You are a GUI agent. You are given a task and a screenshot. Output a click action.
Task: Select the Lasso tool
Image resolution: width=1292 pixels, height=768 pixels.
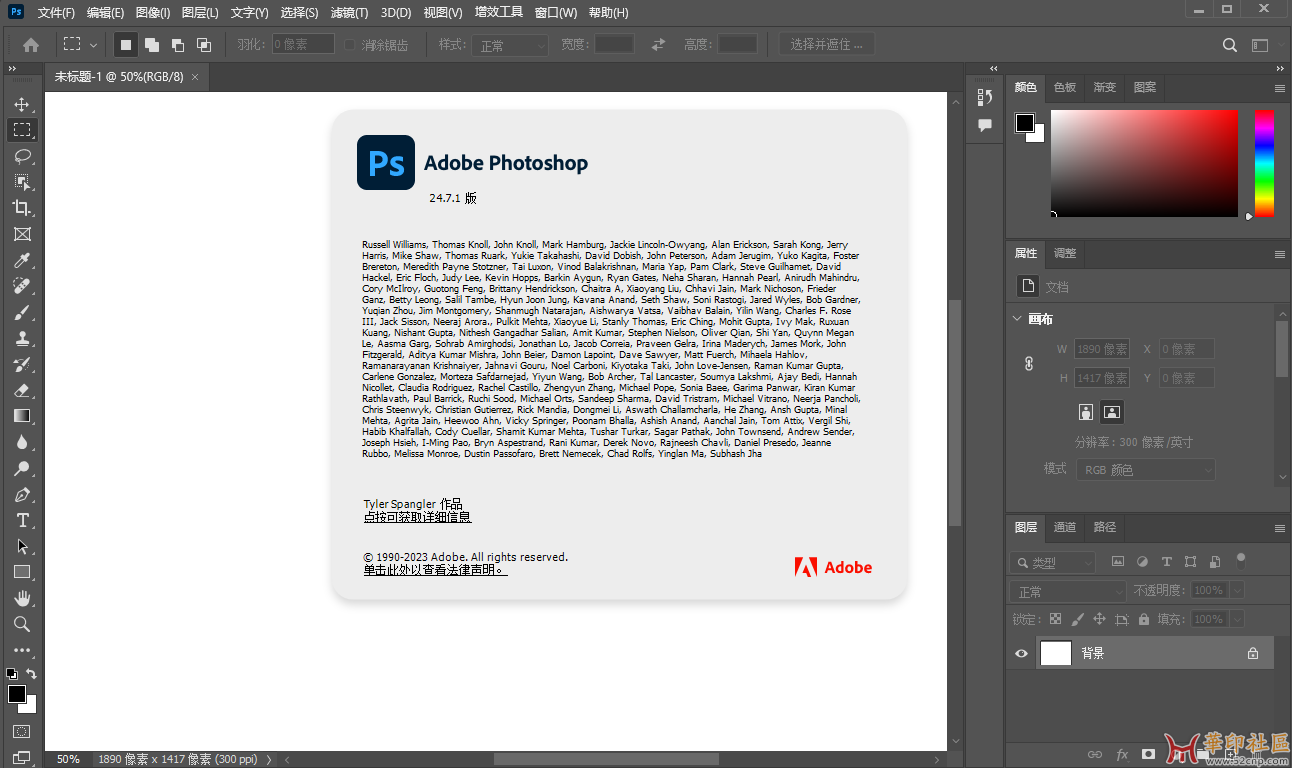[x=22, y=156]
